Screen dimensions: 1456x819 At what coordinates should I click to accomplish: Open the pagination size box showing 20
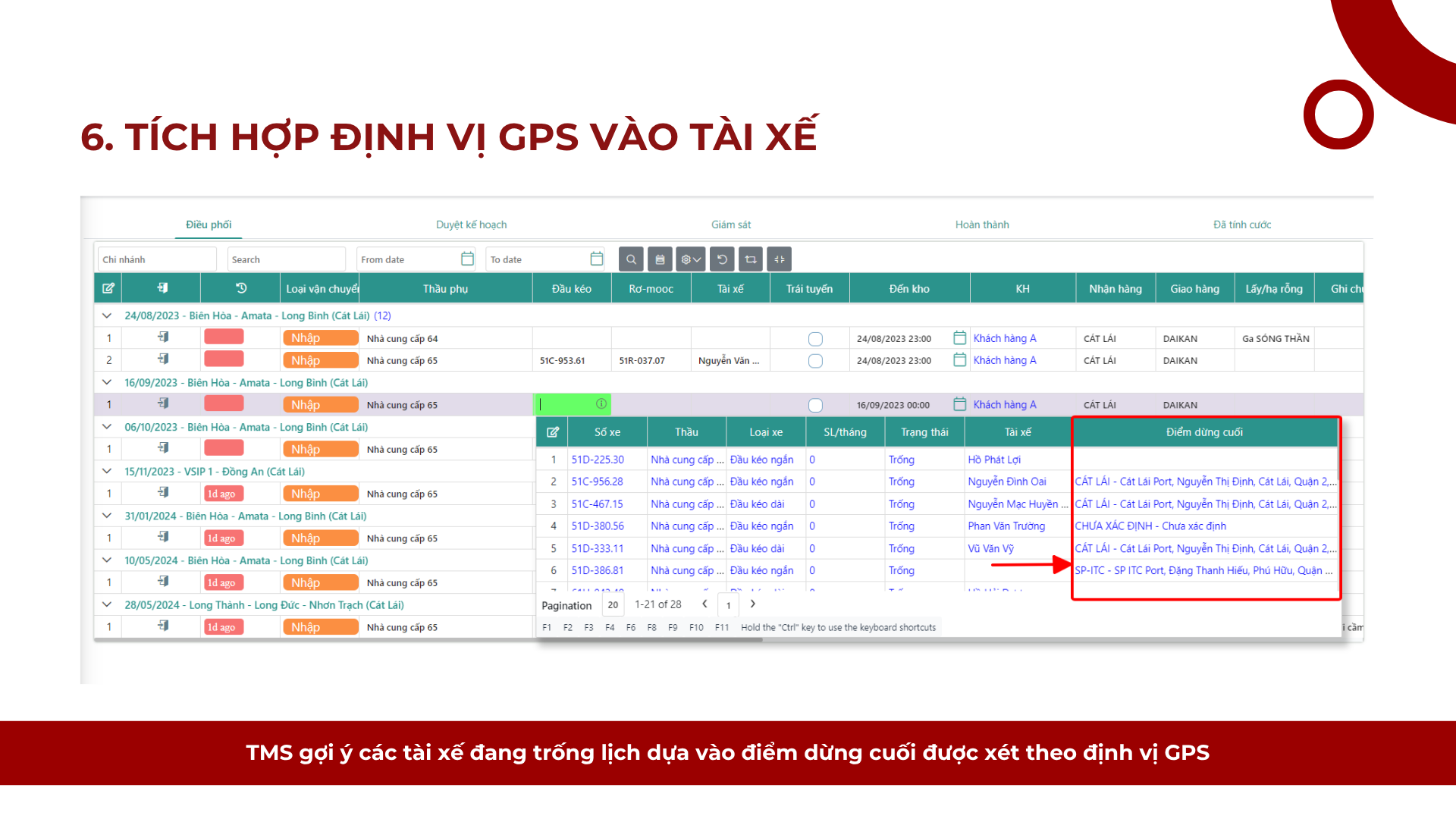point(613,605)
